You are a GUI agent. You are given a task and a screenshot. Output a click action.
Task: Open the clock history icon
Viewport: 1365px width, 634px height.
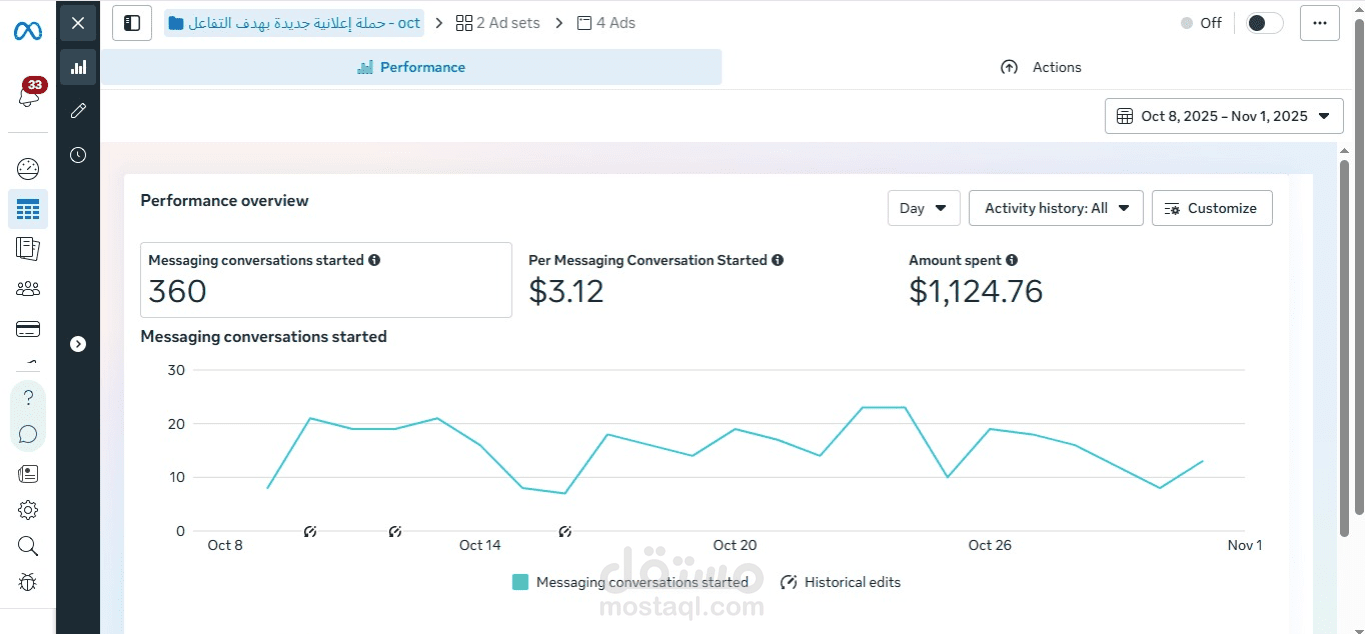(x=78, y=155)
